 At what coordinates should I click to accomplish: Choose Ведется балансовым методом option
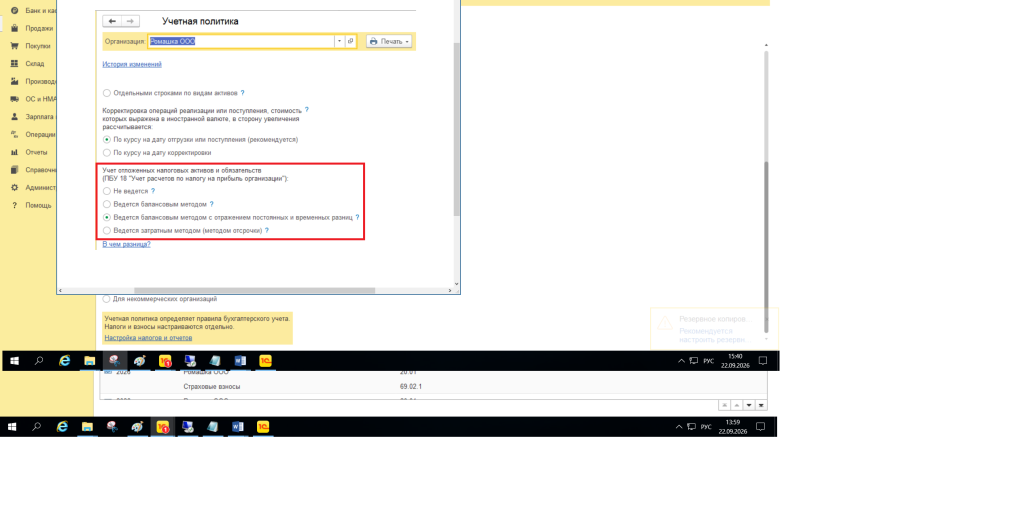(x=107, y=204)
